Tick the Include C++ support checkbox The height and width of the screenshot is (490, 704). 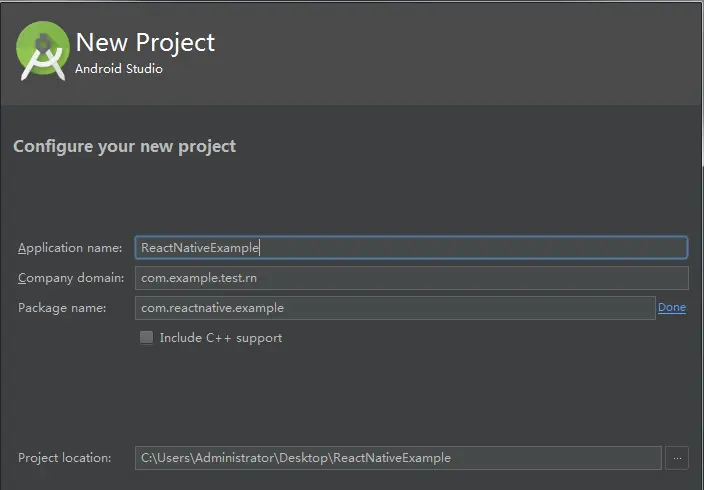click(147, 338)
